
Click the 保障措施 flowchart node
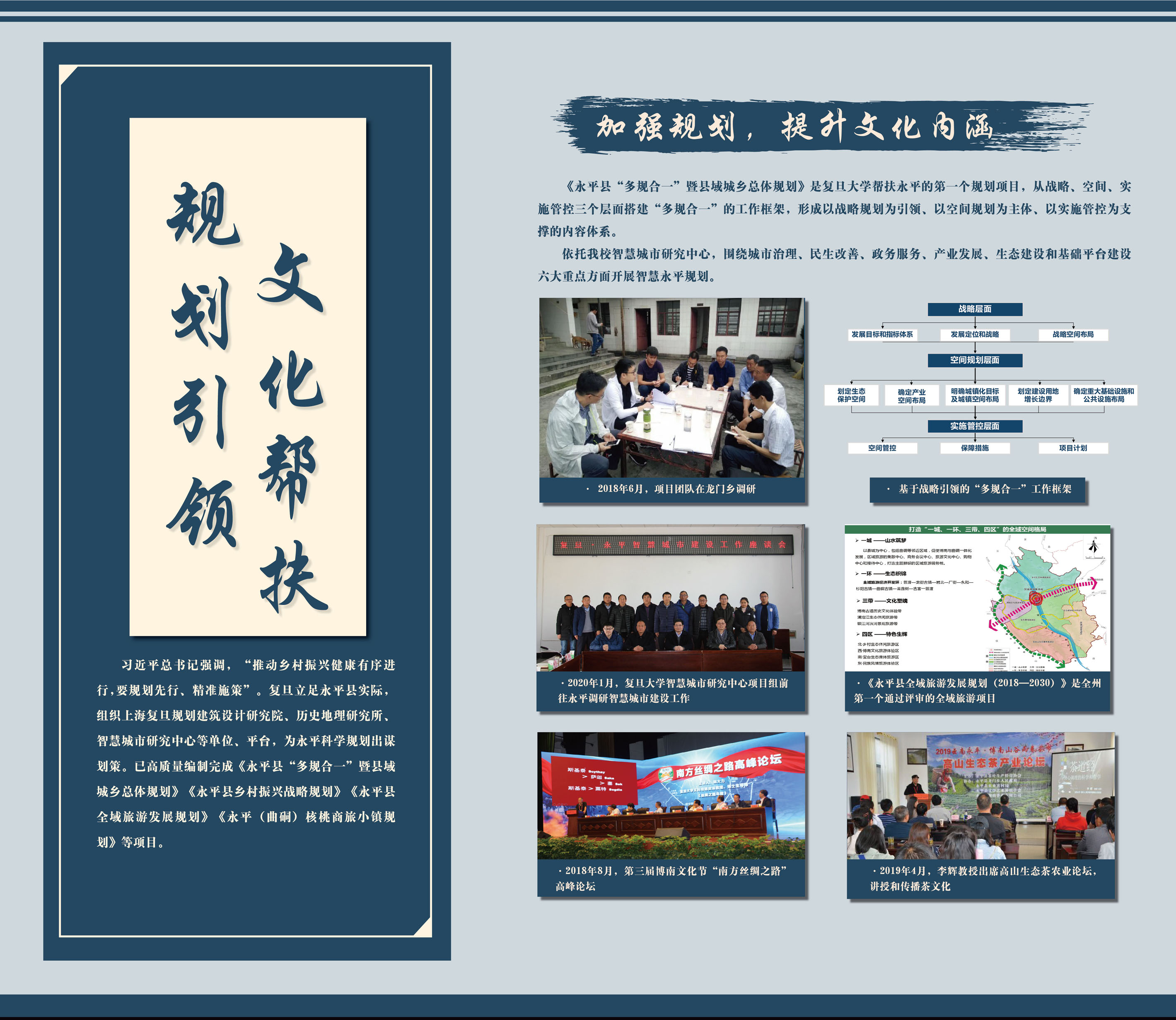coord(975,449)
